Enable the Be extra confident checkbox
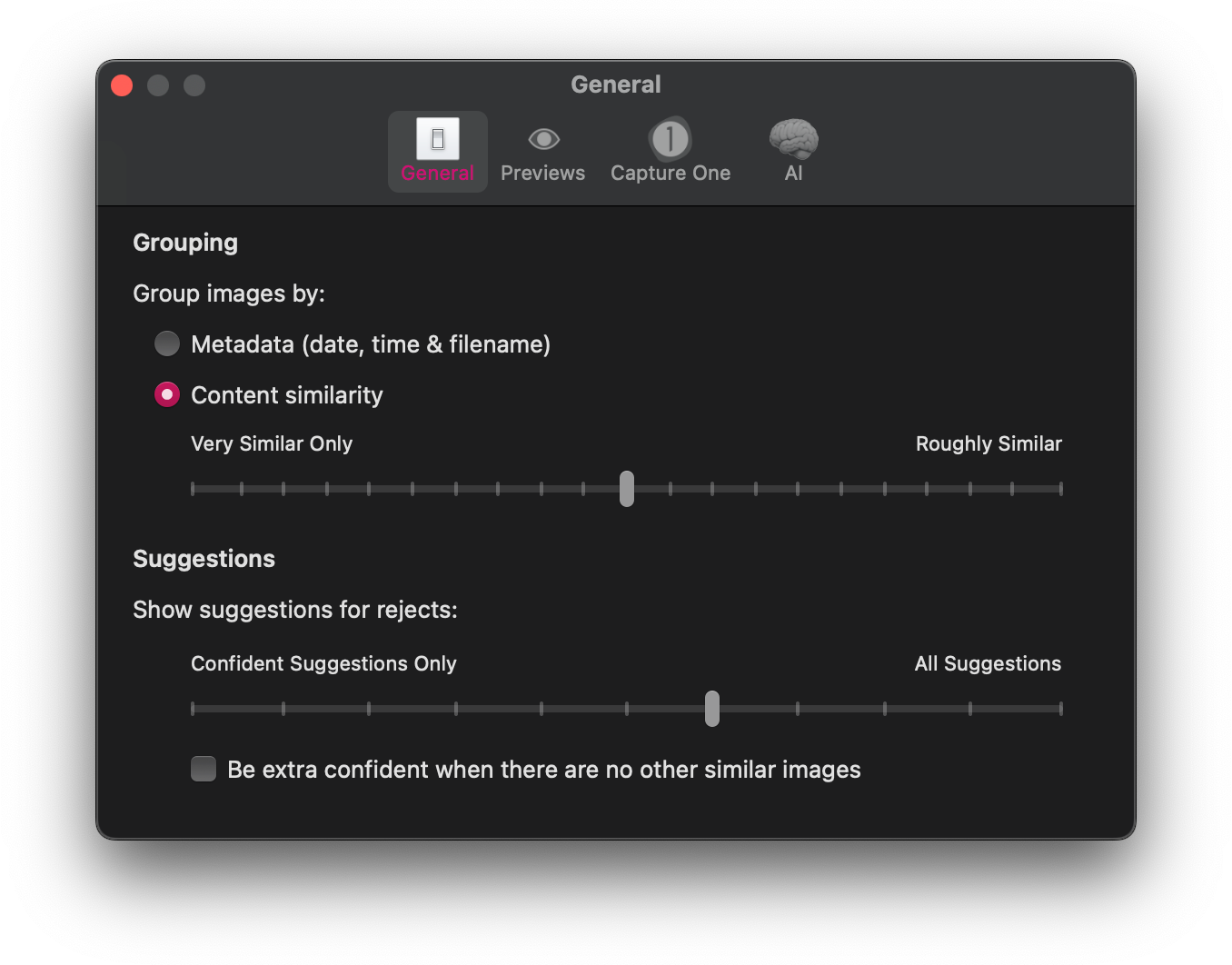 click(x=204, y=770)
